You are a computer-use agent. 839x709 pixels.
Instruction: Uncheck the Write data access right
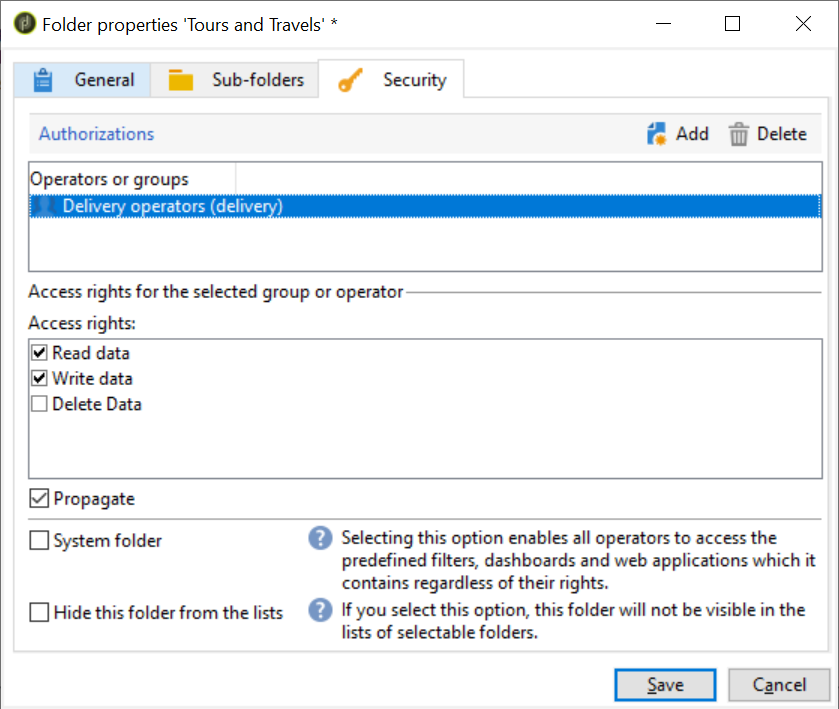coord(39,379)
